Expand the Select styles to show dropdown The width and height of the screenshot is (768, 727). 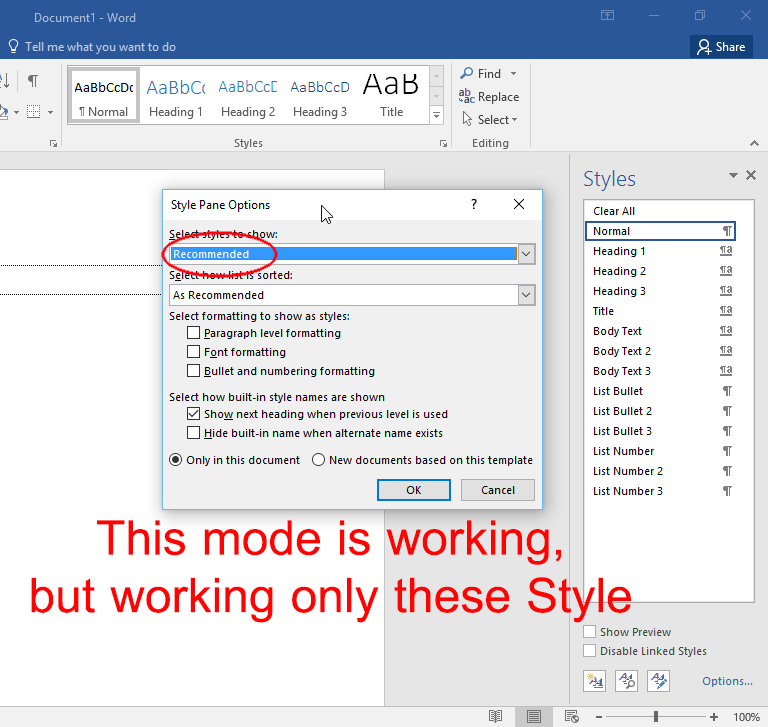526,254
